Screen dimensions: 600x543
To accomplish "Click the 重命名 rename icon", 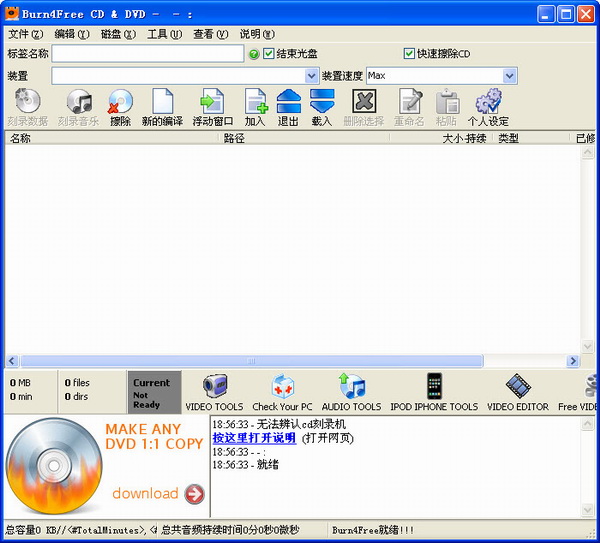I will (x=410, y=101).
